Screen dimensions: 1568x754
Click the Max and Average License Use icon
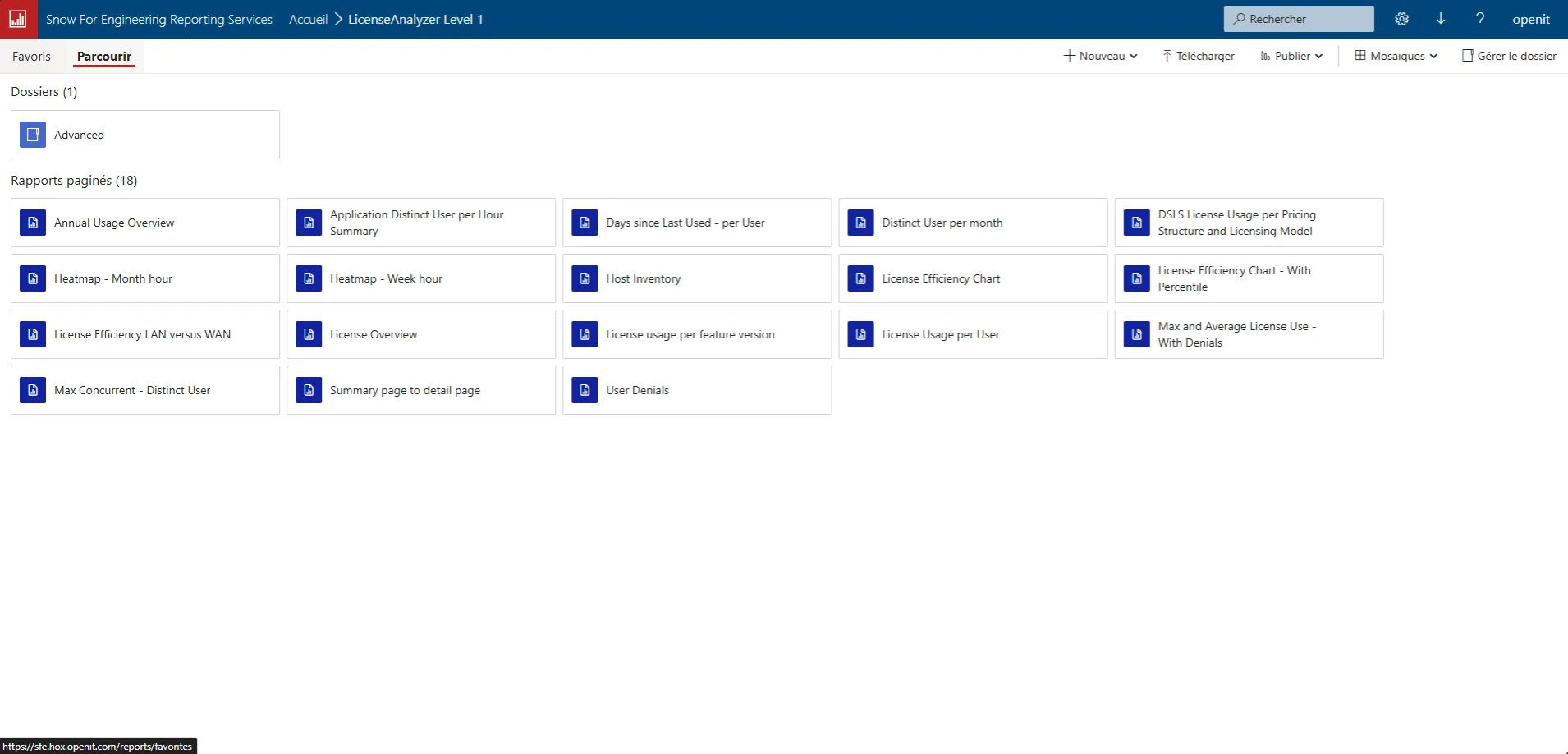coord(1136,334)
